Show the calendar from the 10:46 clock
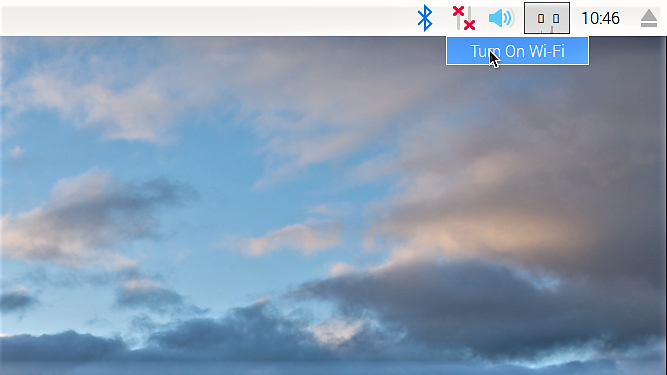 600,18
